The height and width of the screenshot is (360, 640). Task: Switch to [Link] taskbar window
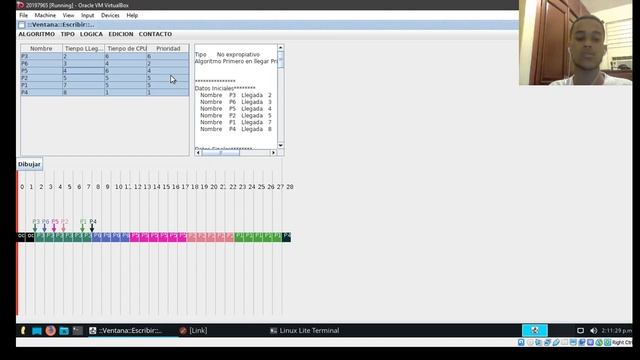pos(193,331)
